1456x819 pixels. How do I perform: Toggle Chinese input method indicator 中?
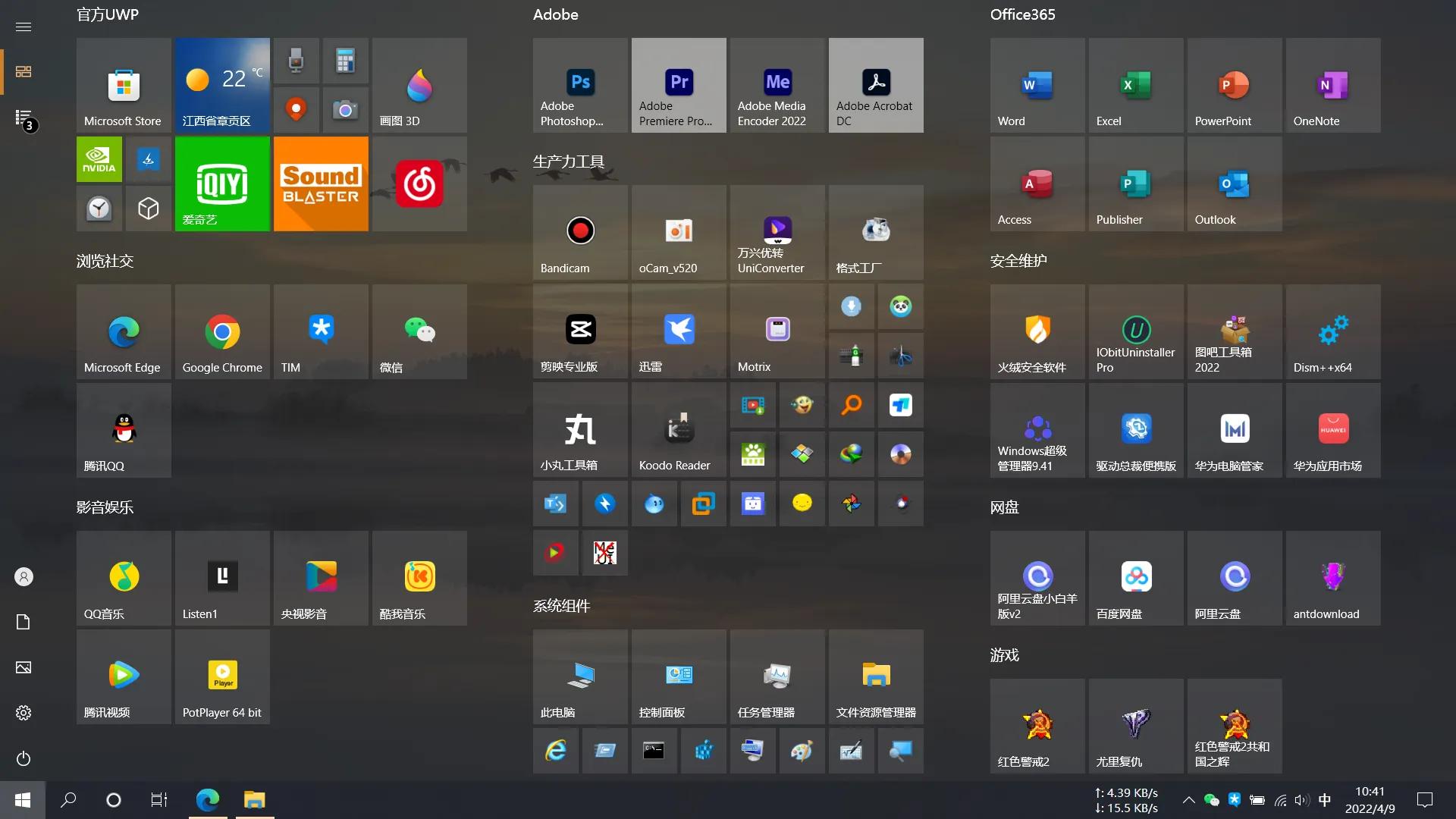1325,800
